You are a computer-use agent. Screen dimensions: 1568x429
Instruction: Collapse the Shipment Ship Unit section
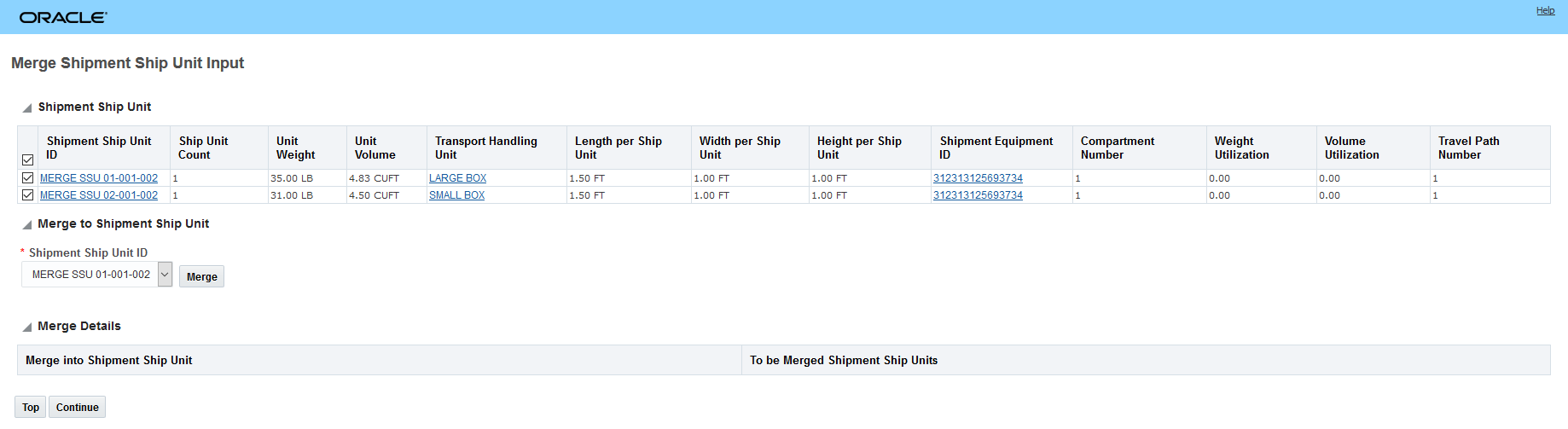coord(27,107)
